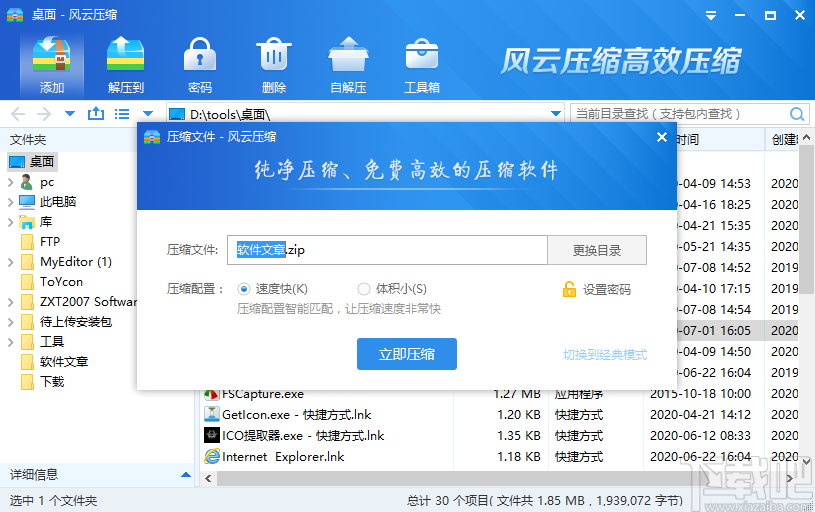Click the 立即压缩 button

click(406, 354)
